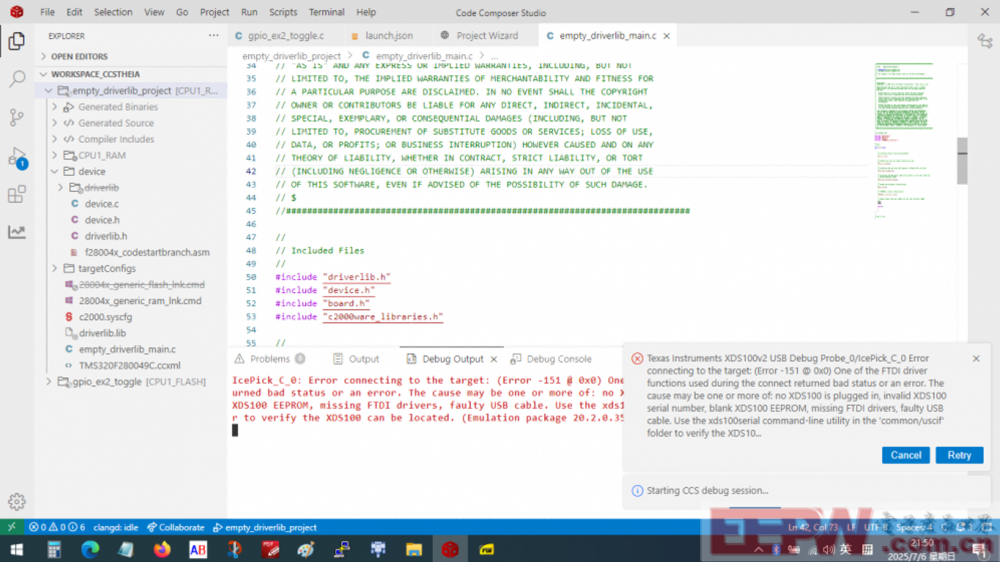This screenshot has height=562, width=1000.
Task: Open the graph analysis view icon
Action: click(x=17, y=232)
